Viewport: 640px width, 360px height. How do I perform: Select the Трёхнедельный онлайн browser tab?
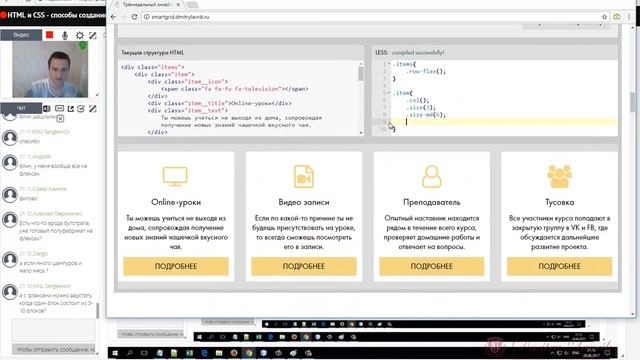point(148,5)
